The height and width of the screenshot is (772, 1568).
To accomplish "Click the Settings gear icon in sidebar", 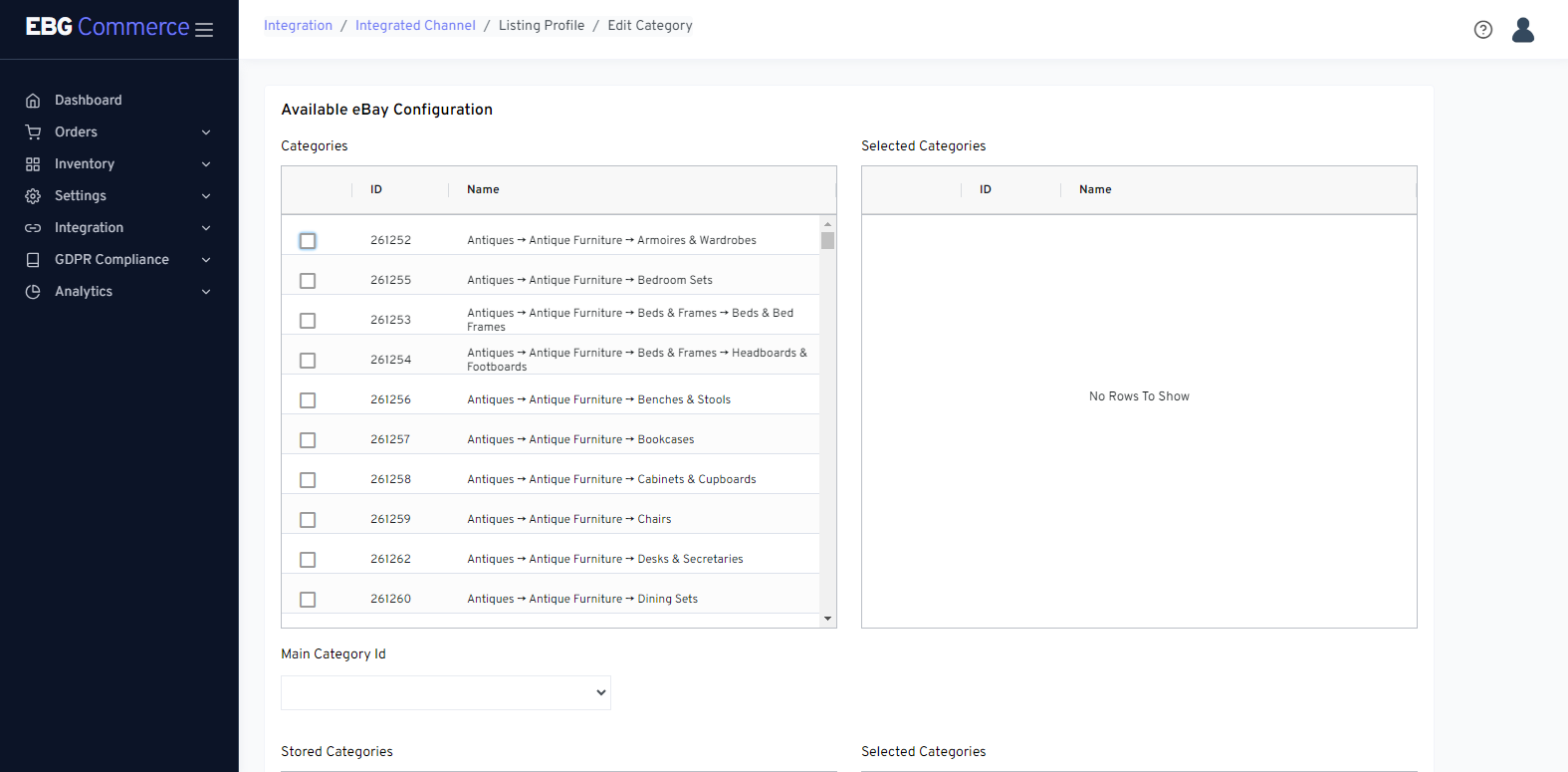I will pyautogui.click(x=33, y=196).
